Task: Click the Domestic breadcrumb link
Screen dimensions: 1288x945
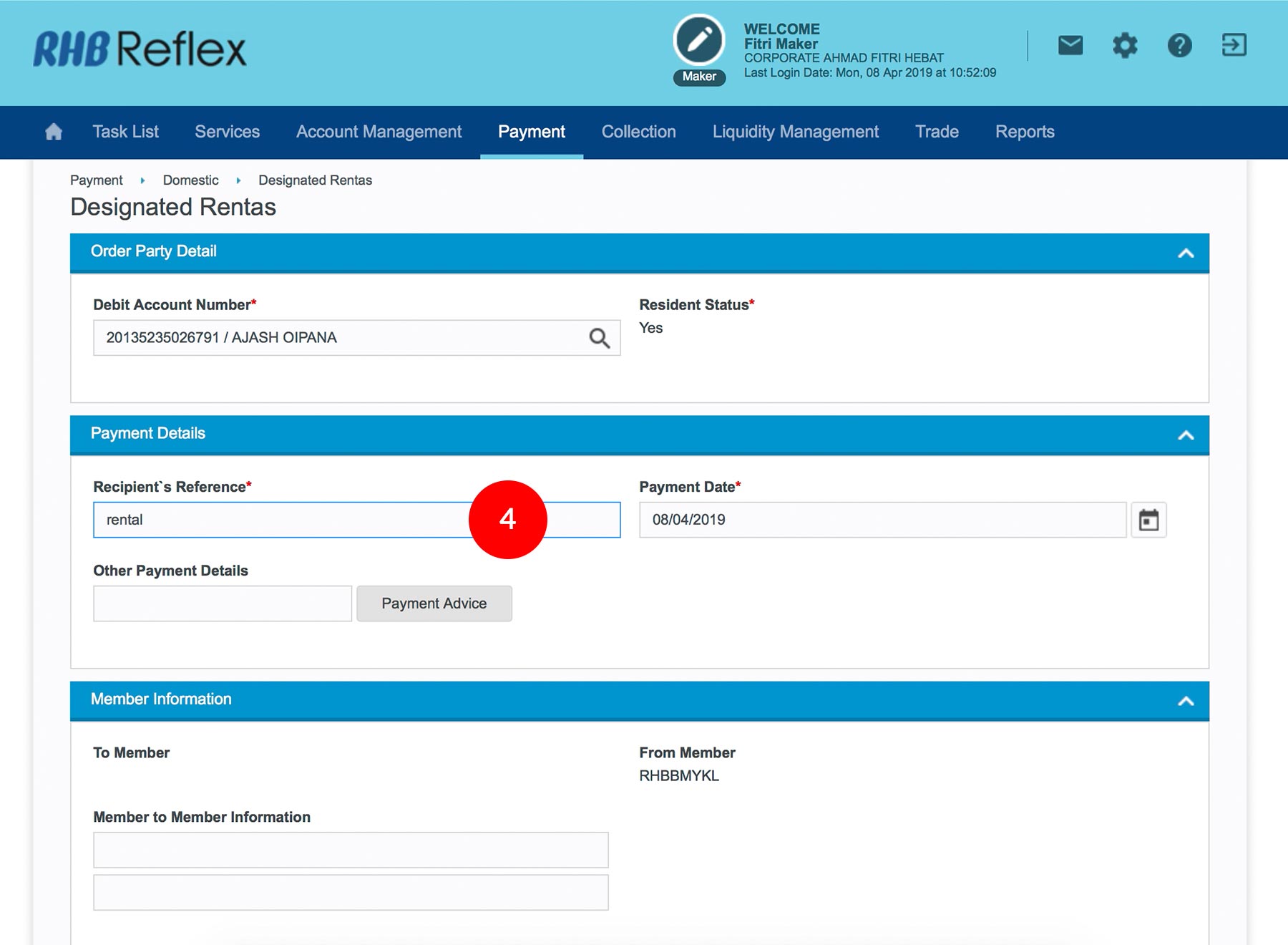Action: [190, 180]
